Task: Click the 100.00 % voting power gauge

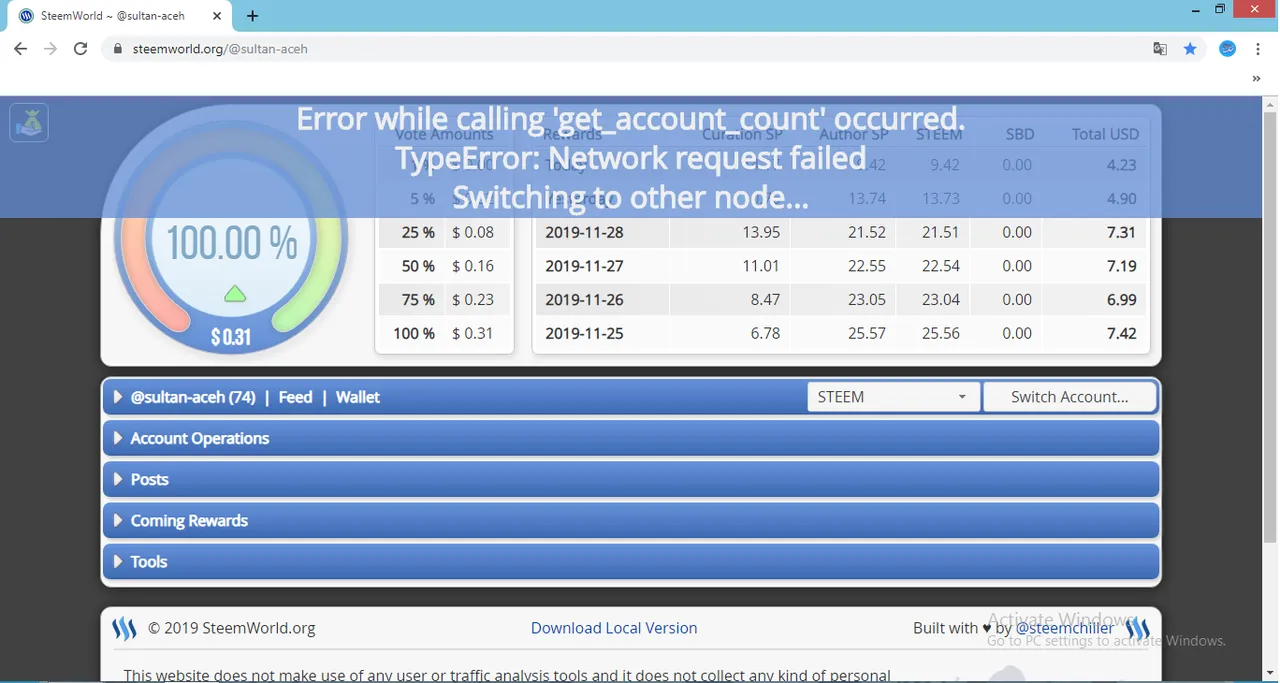Action: (x=231, y=243)
